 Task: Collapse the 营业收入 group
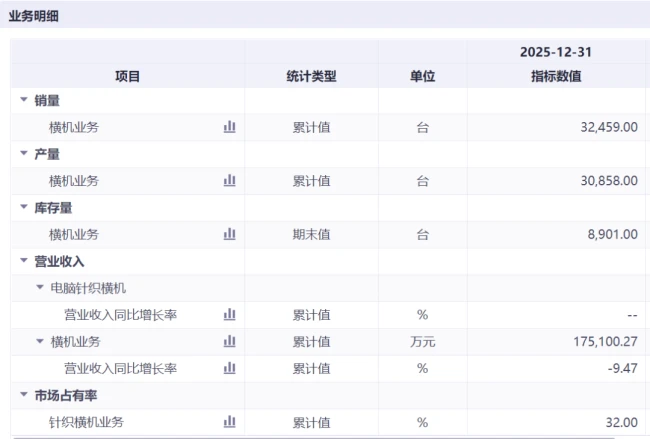pos(24,261)
